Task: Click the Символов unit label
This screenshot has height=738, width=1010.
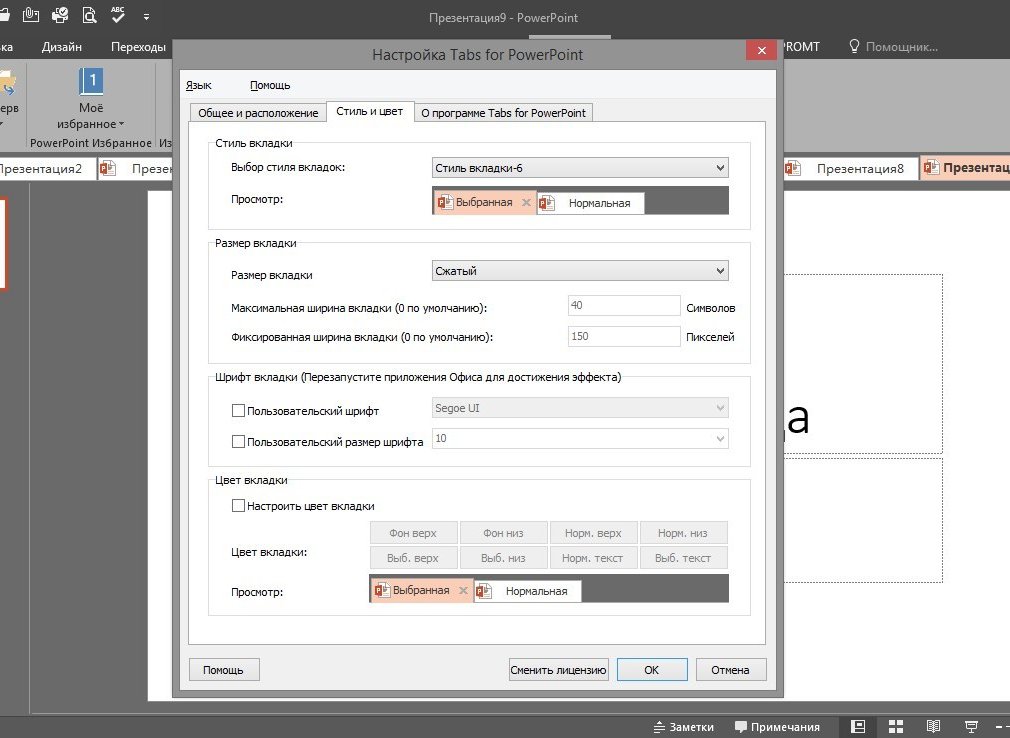Action: click(x=710, y=308)
